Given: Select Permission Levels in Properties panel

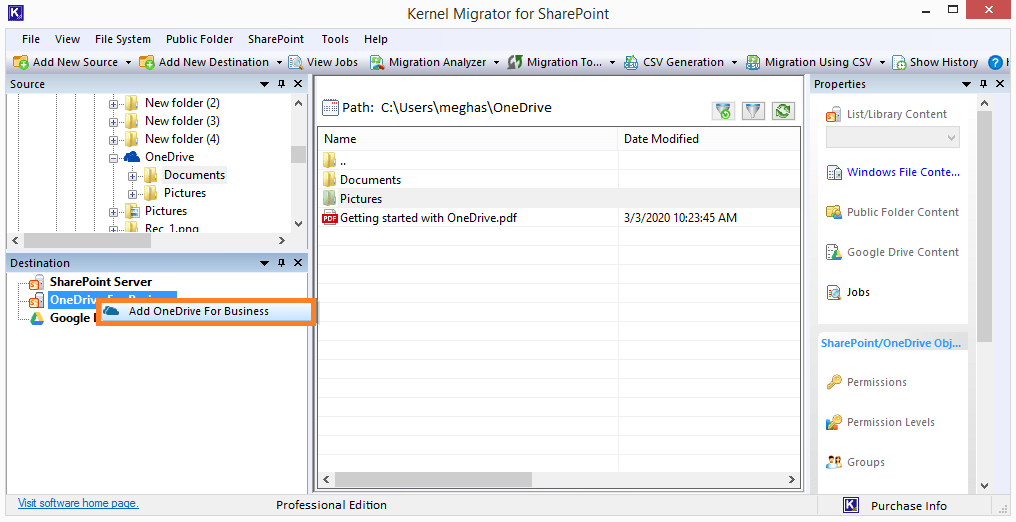Looking at the screenshot, I should point(890,422).
